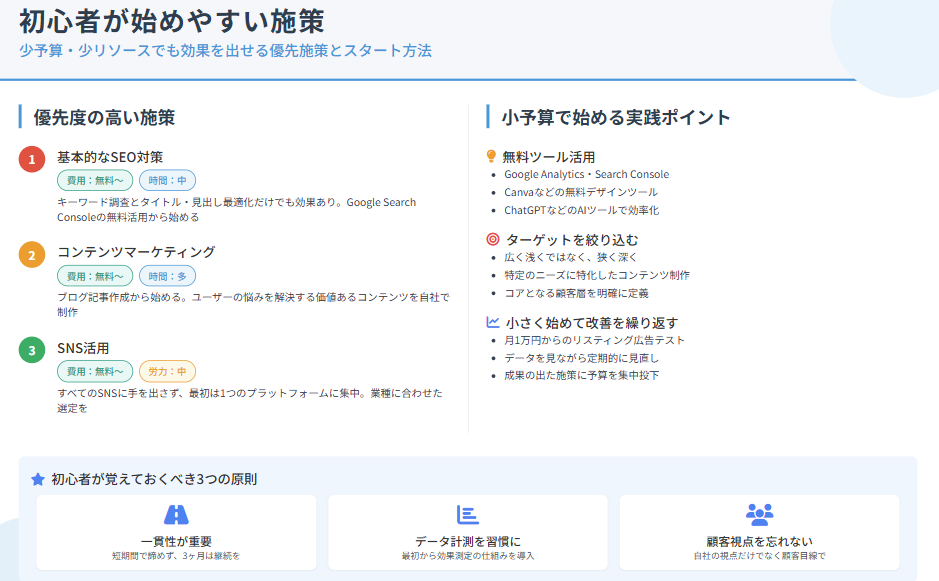
Task: Click the line chart icon beside 小さく始めて改善を繰り返す
Action: coord(492,322)
